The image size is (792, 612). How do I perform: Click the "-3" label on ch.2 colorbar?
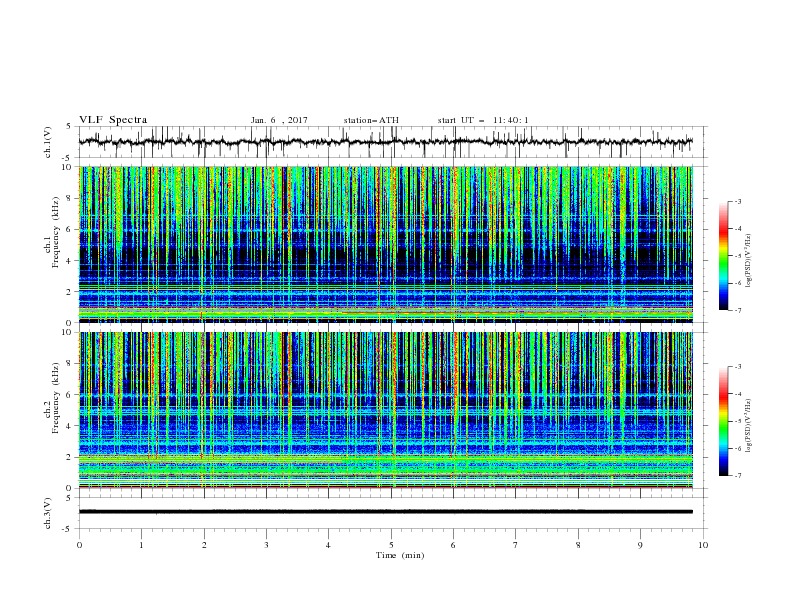[737, 367]
